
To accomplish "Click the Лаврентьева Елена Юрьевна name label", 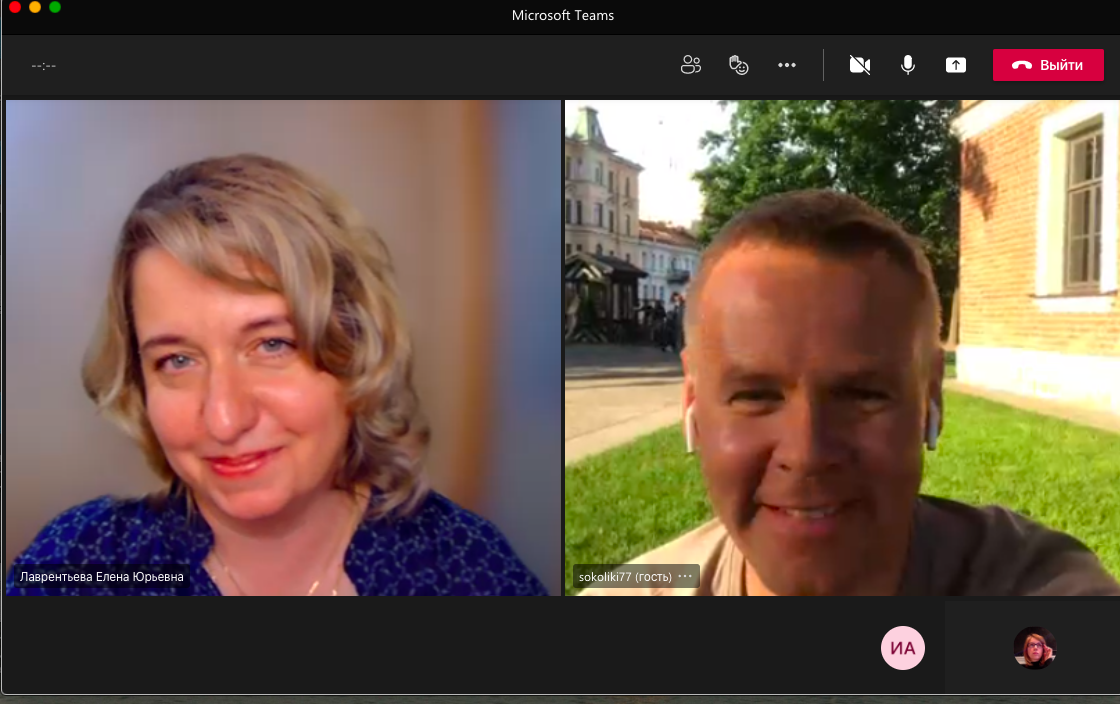I will 102,577.
